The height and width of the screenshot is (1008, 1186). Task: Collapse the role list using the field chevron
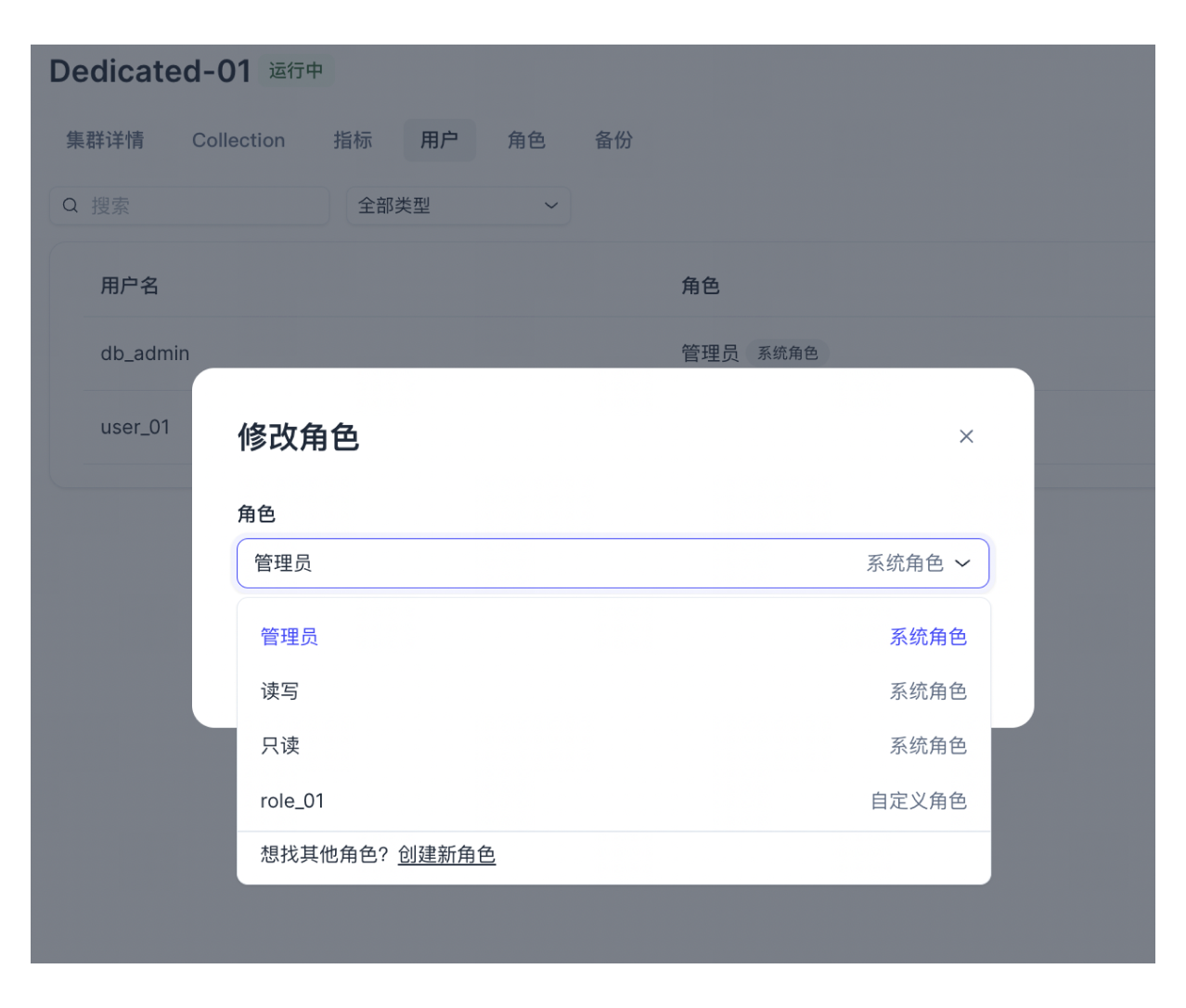962,563
